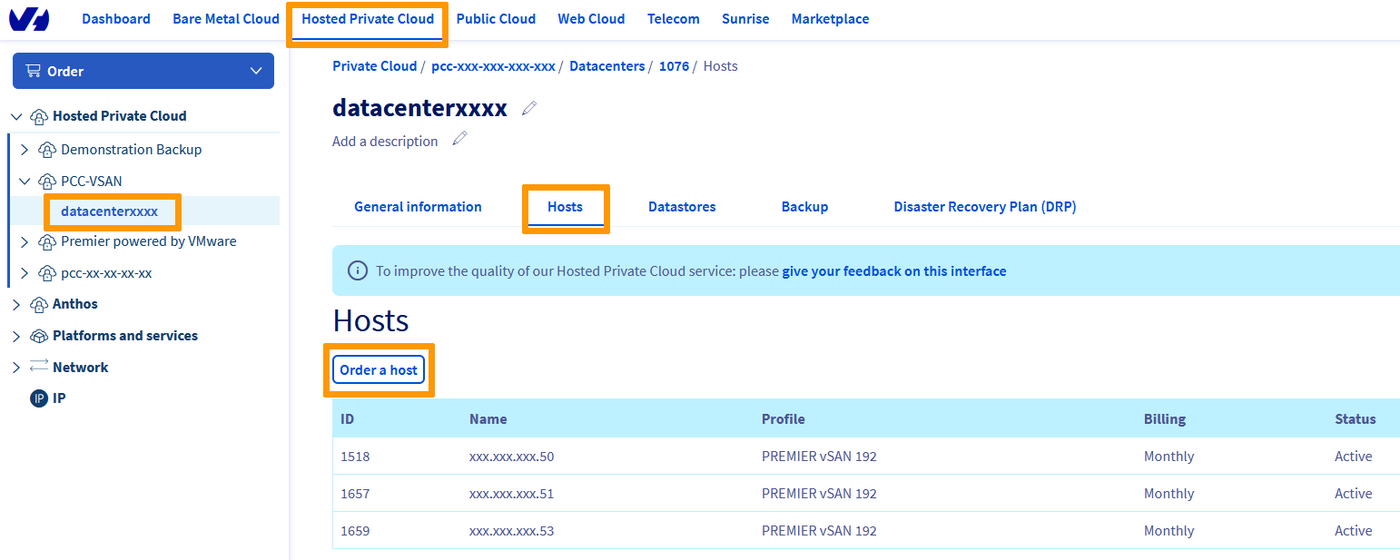This screenshot has width=1400, height=560.
Task: Click the info icon in the feedback banner
Action: pyautogui.click(x=356, y=271)
